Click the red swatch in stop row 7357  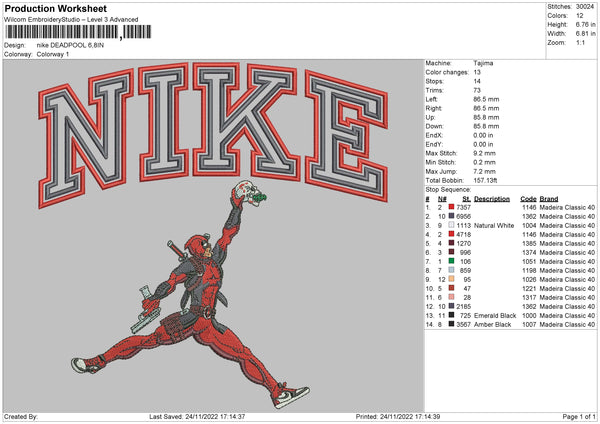452,207
